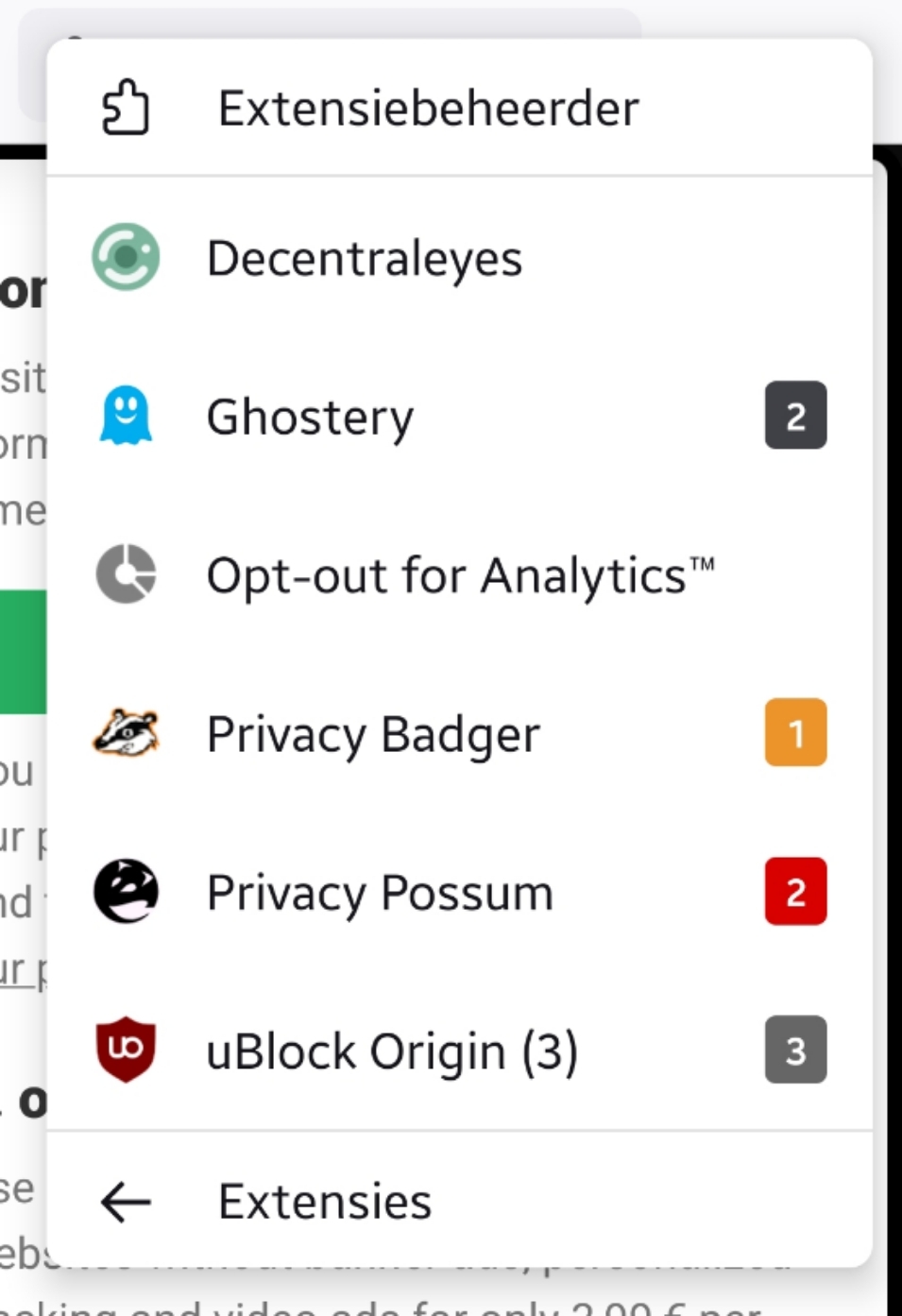Screen dimensions: 902x1316
Task: Click Ghostery's dark badge showing 2
Action: [795, 416]
